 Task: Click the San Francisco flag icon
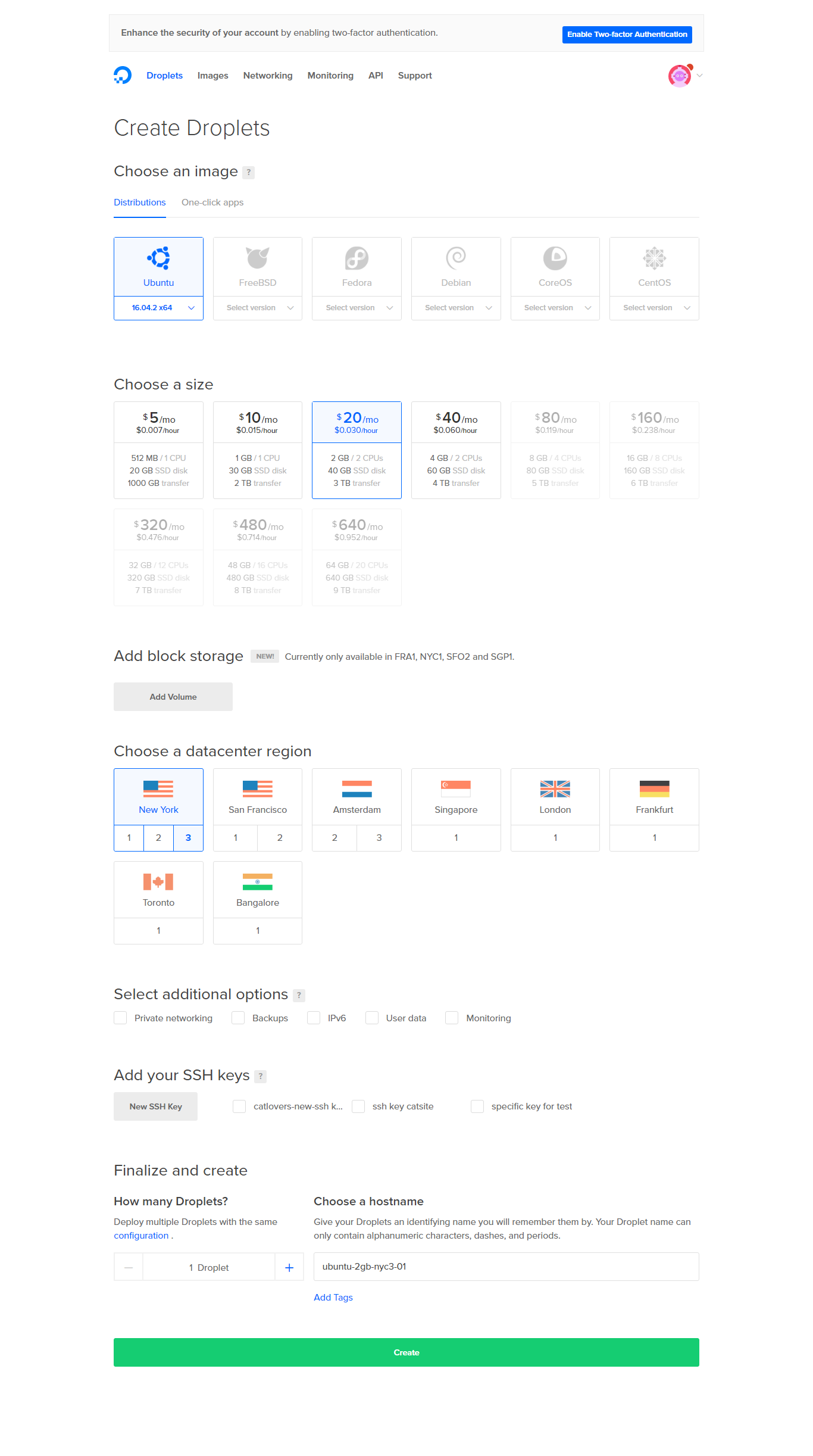coord(258,789)
